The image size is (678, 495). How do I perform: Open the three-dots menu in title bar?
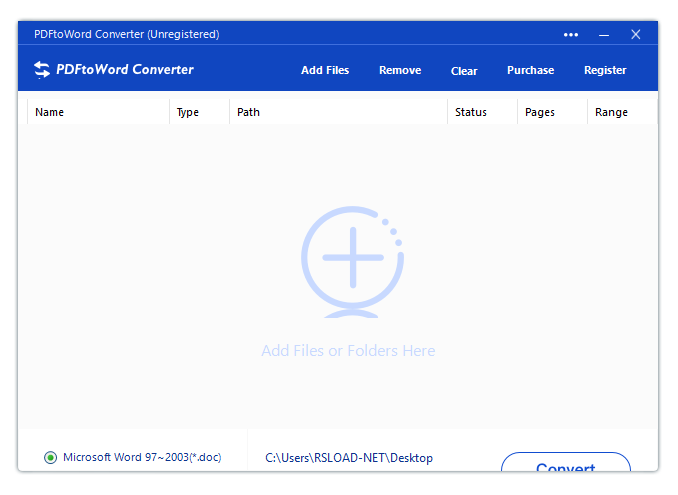(571, 35)
